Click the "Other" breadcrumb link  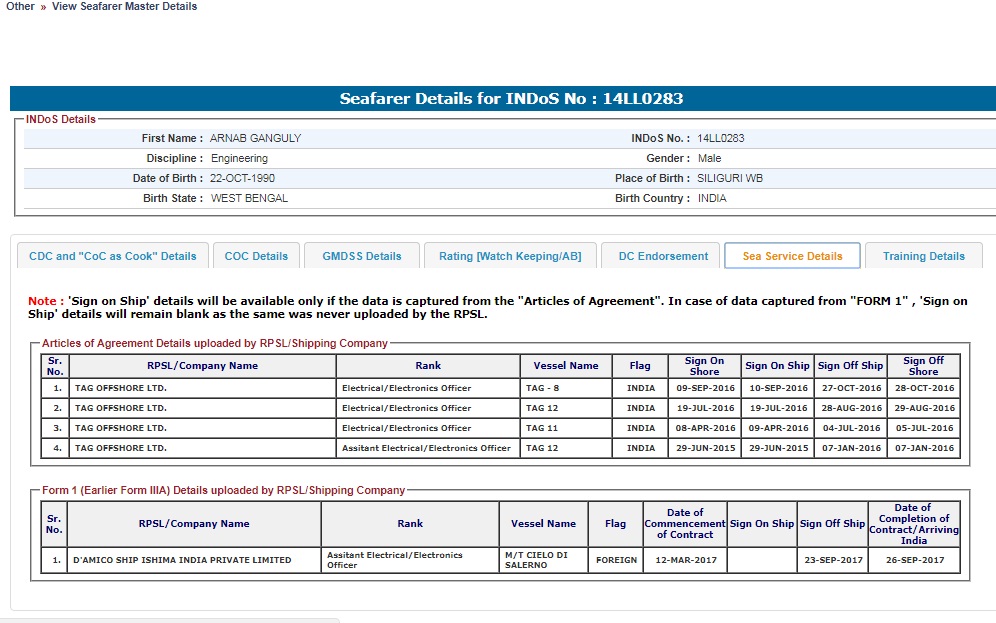coord(20,6)
